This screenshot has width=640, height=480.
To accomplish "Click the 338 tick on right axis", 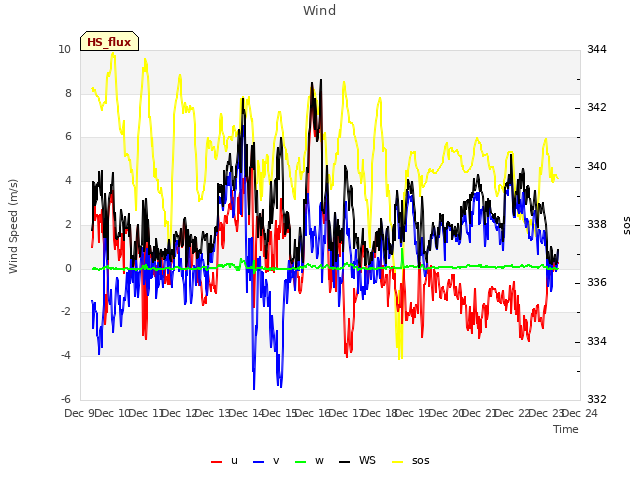I will click(x=597, y=224).
